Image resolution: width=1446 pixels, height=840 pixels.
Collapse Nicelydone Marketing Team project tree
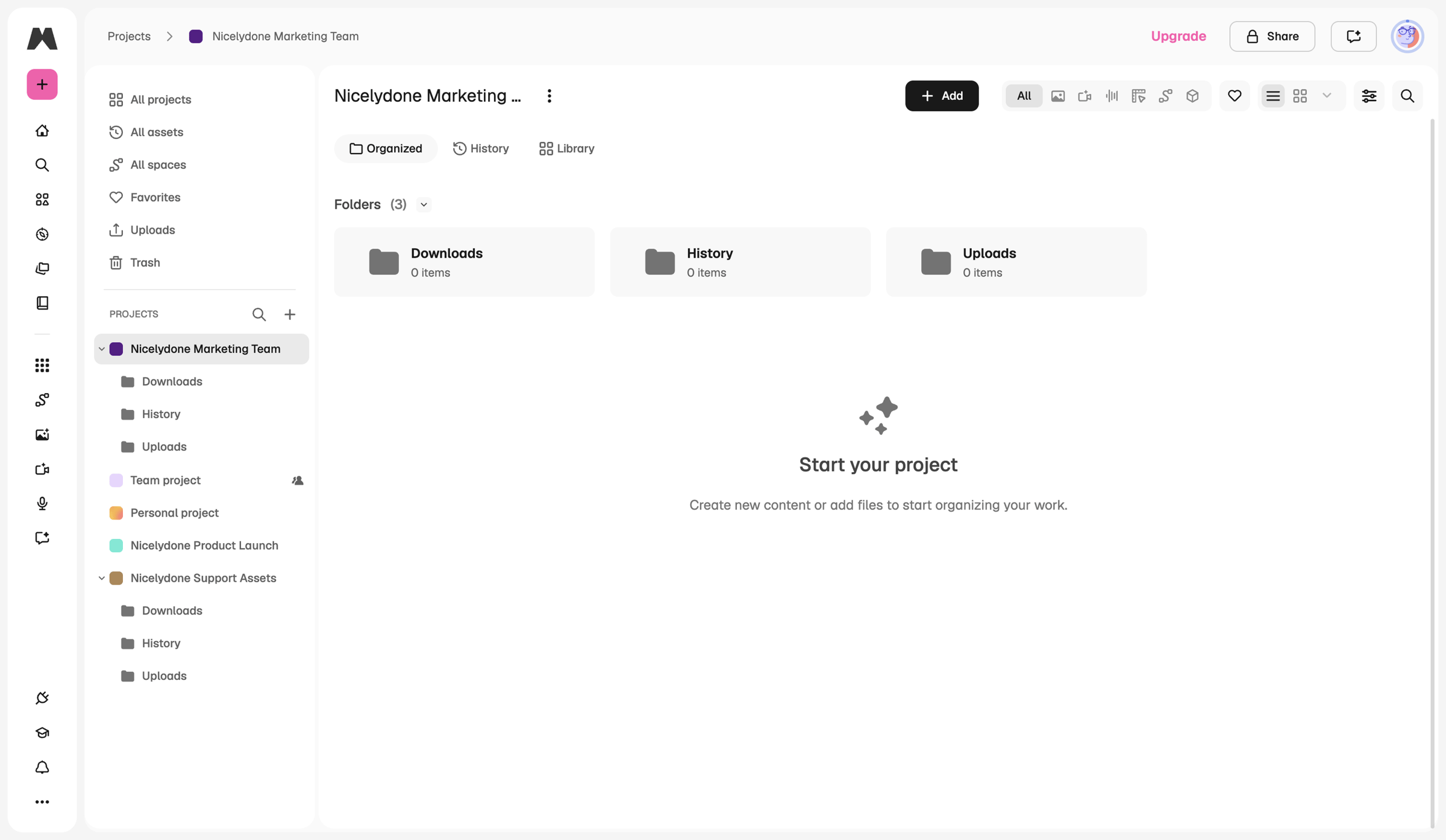pyautogui.click(x=102, y=349)
